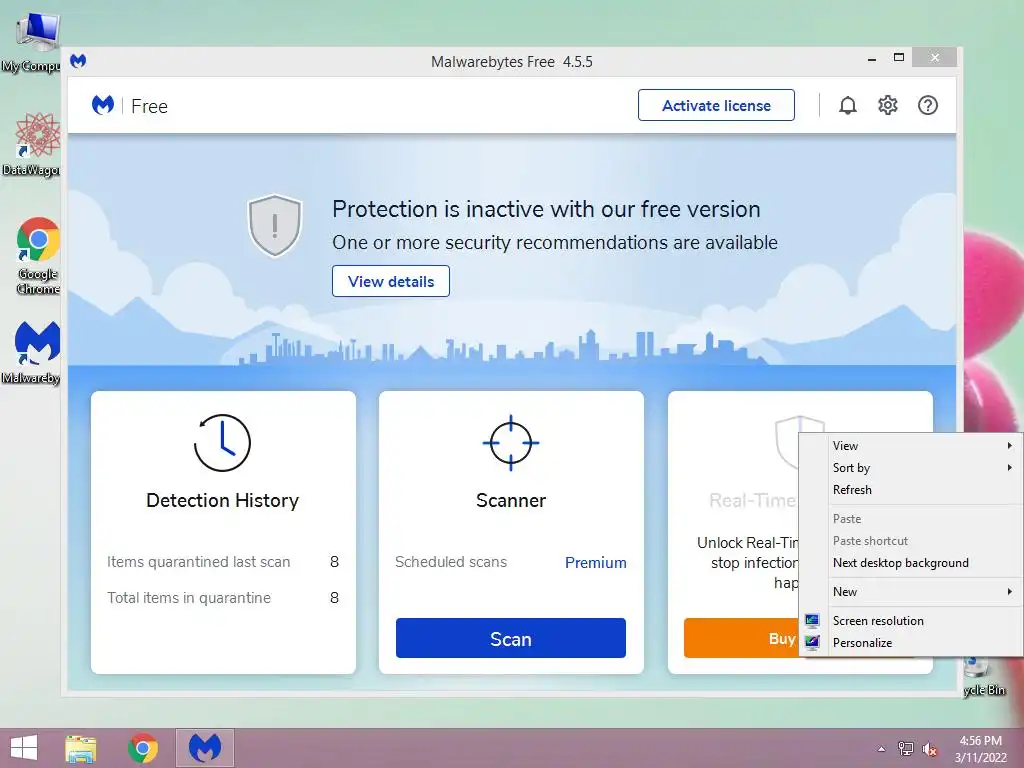Click the gray warning shield icon
This screenshot has width=1024, height=768.
click(275, 225)
